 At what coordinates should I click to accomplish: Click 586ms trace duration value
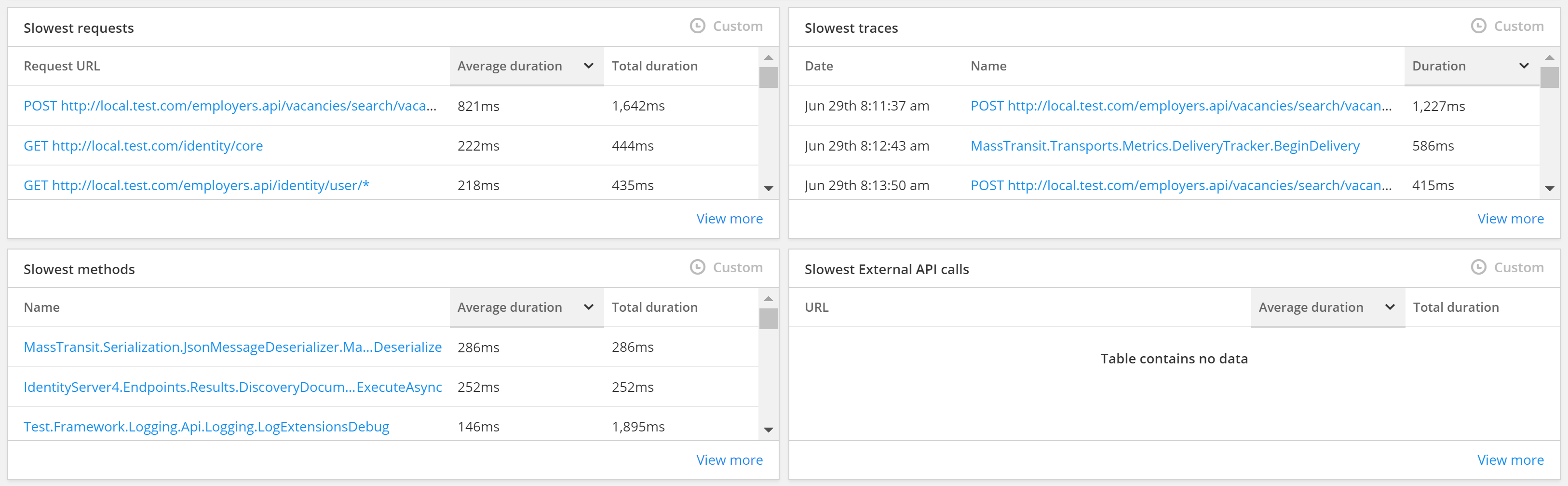coord(1433,146)
